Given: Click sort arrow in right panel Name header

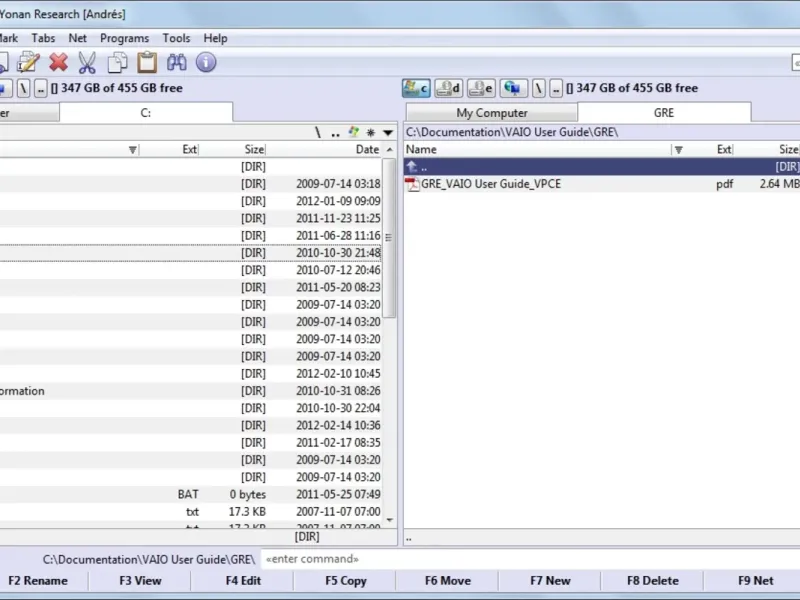Looking at the screenshot, I should tap(679, 150).
